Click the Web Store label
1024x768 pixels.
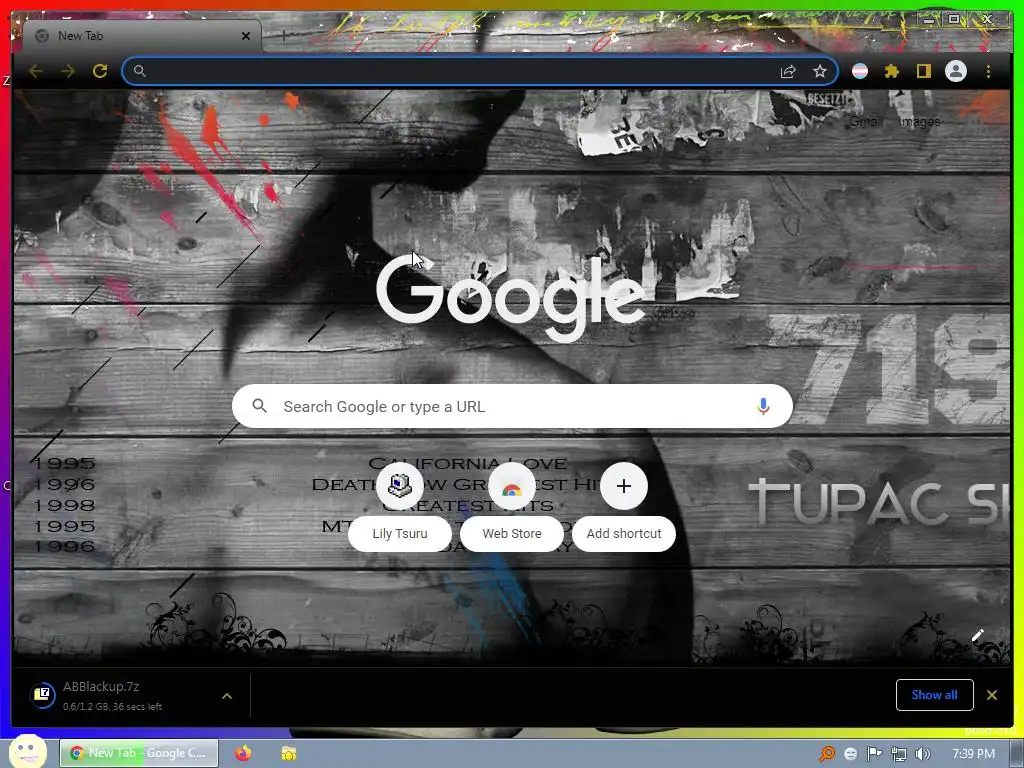coord(512,534)
